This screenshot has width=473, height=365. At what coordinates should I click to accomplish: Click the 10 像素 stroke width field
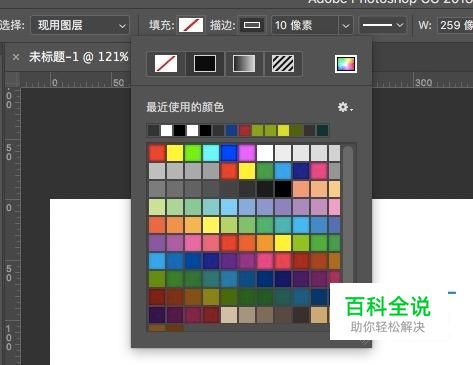point(305,25)
